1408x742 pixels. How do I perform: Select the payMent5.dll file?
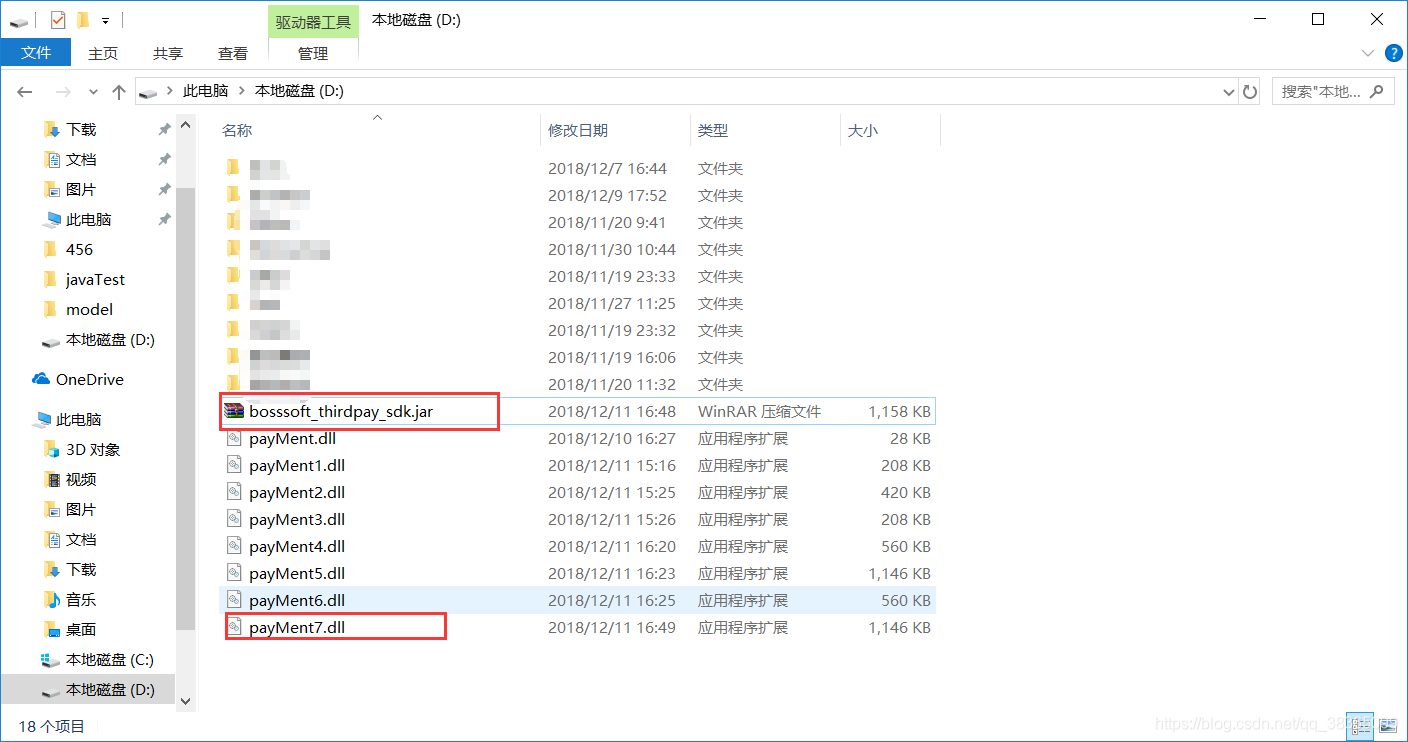pos(297,573)
